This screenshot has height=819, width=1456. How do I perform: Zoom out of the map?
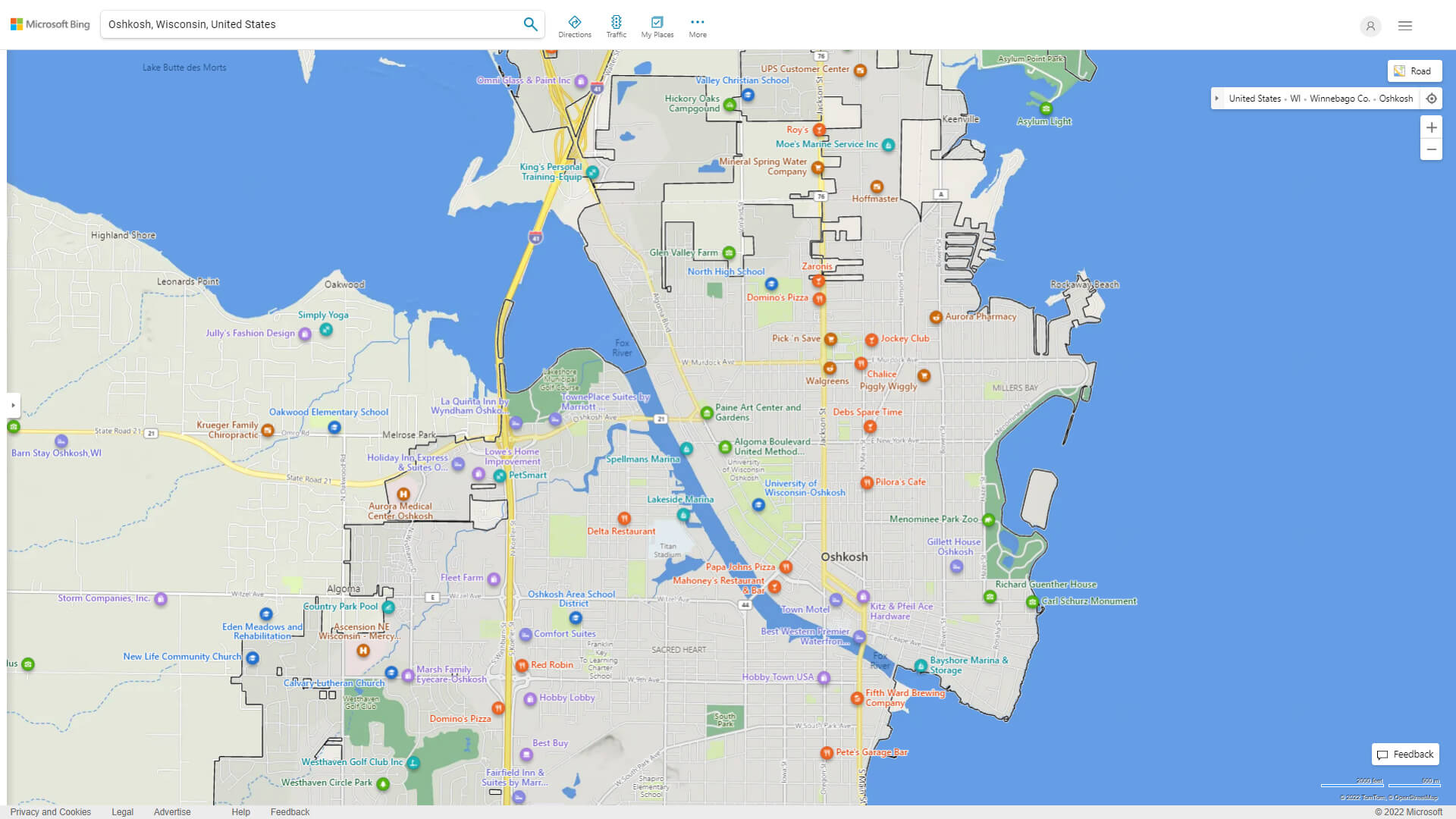point(1431,149)
